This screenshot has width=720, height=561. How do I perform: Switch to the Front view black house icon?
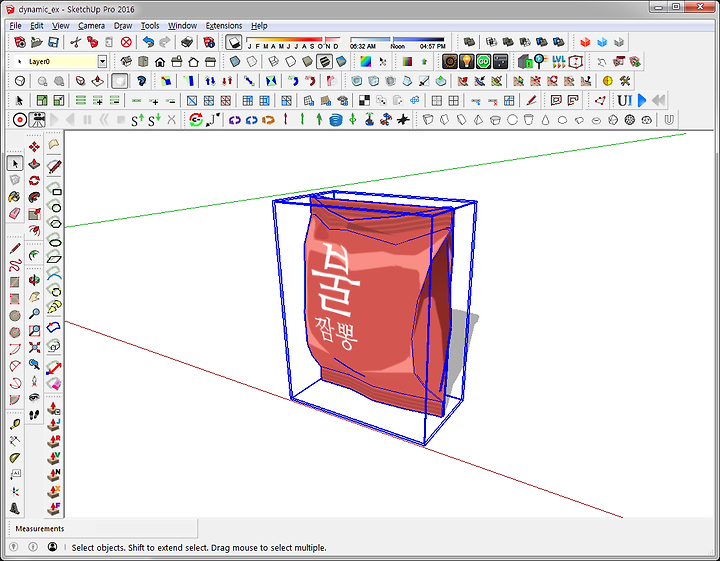click(160, 62)
